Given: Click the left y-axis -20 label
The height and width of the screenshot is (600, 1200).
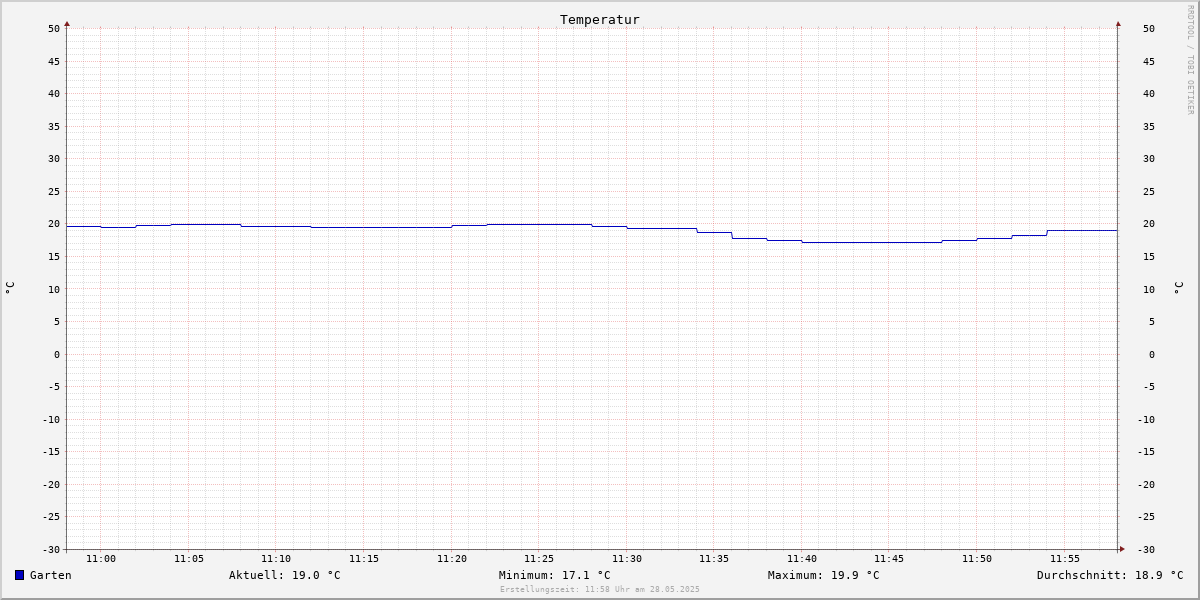Looking at the screenshot, I should pos(51,485).
